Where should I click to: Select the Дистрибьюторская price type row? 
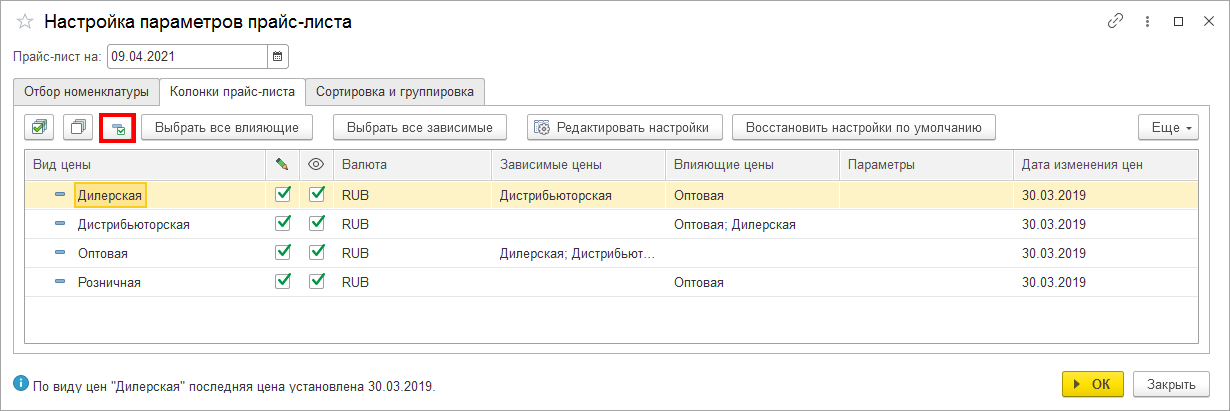pyautogui.click(x=133, y=224)
